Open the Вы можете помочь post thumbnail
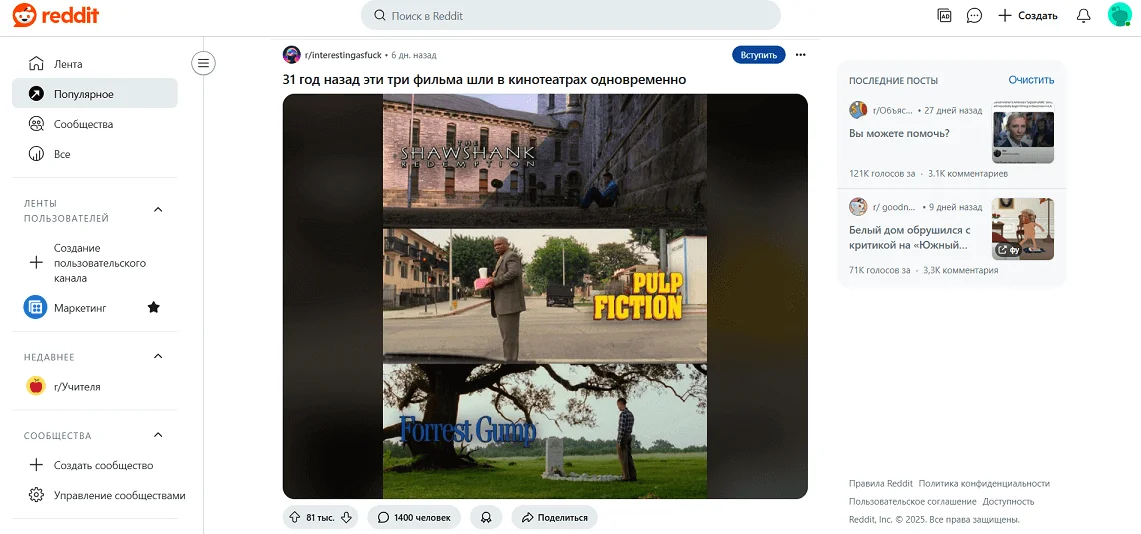Image resolution: width=1141 pixels, height=534 pixels. [1023, 136]
